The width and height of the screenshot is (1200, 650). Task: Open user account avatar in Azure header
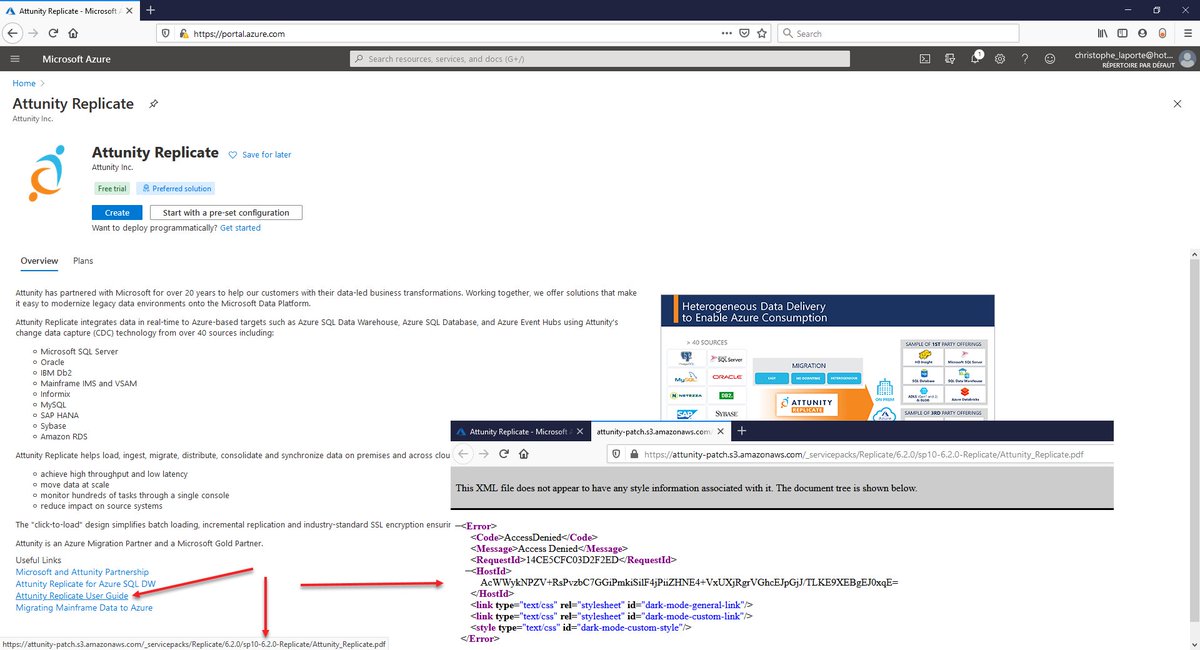pos(1186,59)
